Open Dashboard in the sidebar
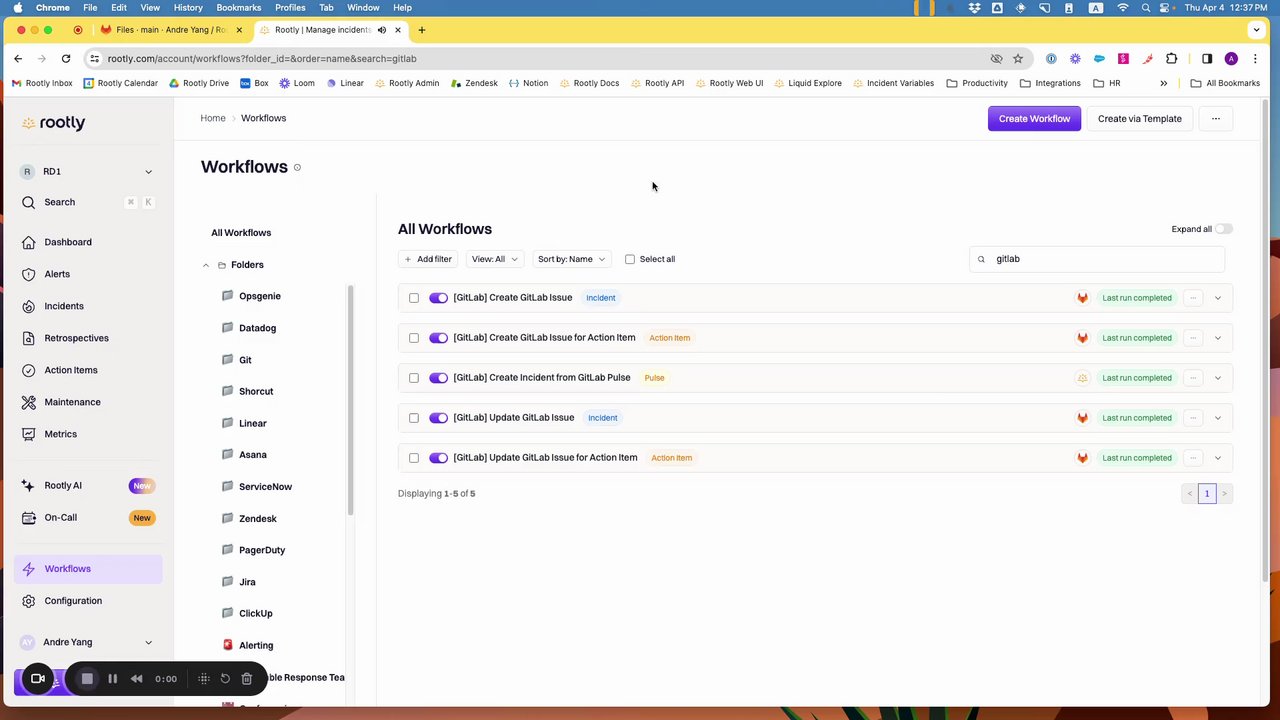 coord(68,242)
